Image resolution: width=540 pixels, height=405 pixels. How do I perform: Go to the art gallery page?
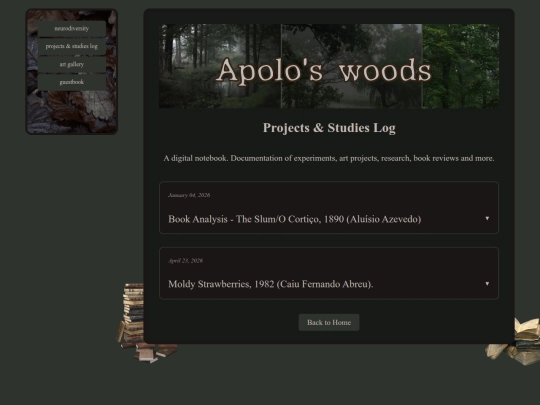(x=72, y=64)
